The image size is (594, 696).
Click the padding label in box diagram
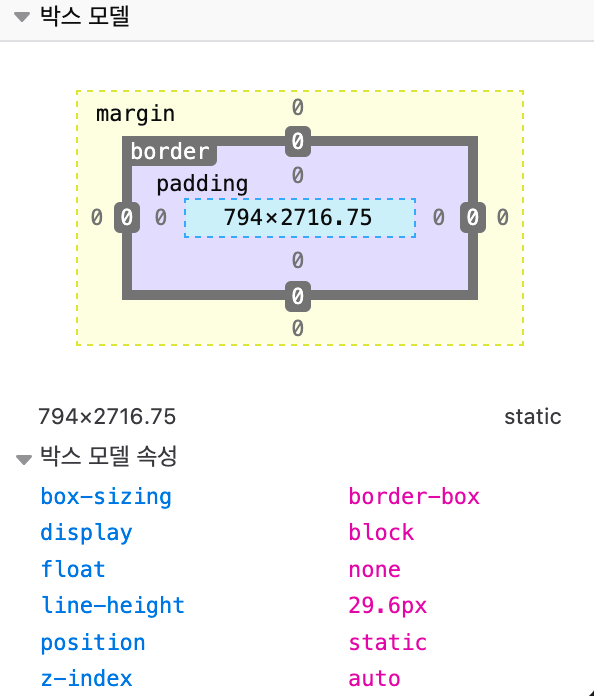pos(202,184)
